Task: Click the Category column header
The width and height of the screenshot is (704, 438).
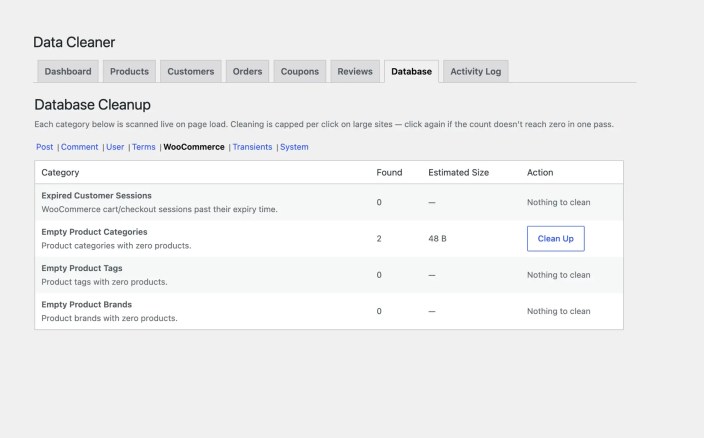Action: click(60, 172)
